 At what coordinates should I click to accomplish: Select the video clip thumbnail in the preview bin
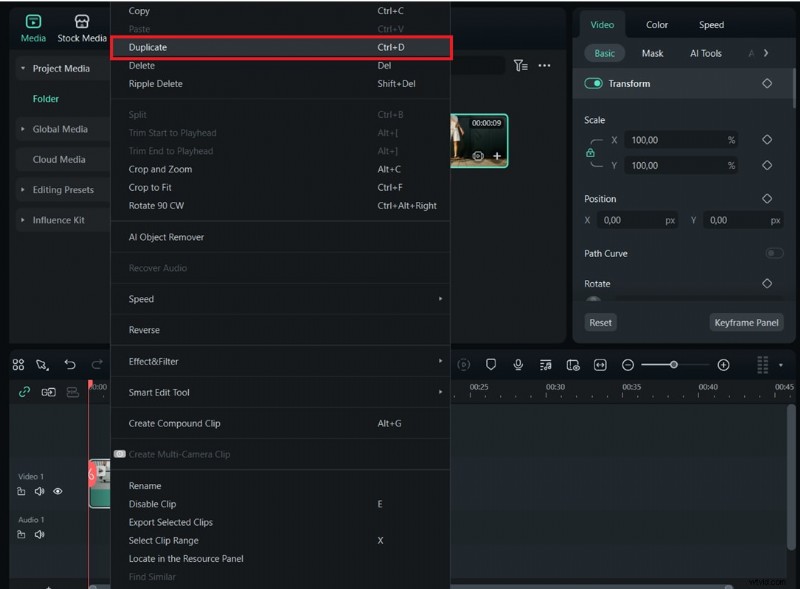point(478,140)
